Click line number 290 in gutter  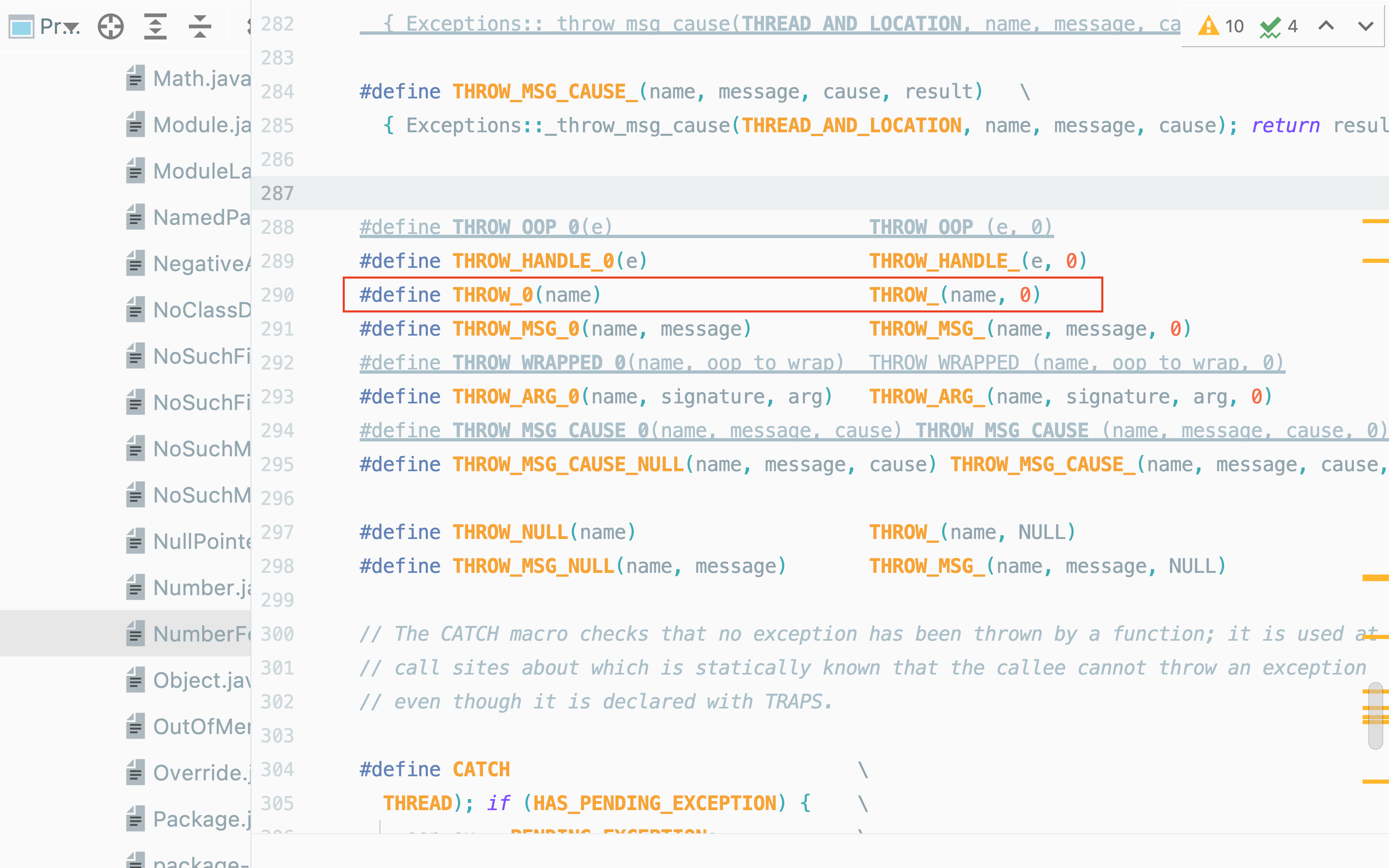point(277,295)
